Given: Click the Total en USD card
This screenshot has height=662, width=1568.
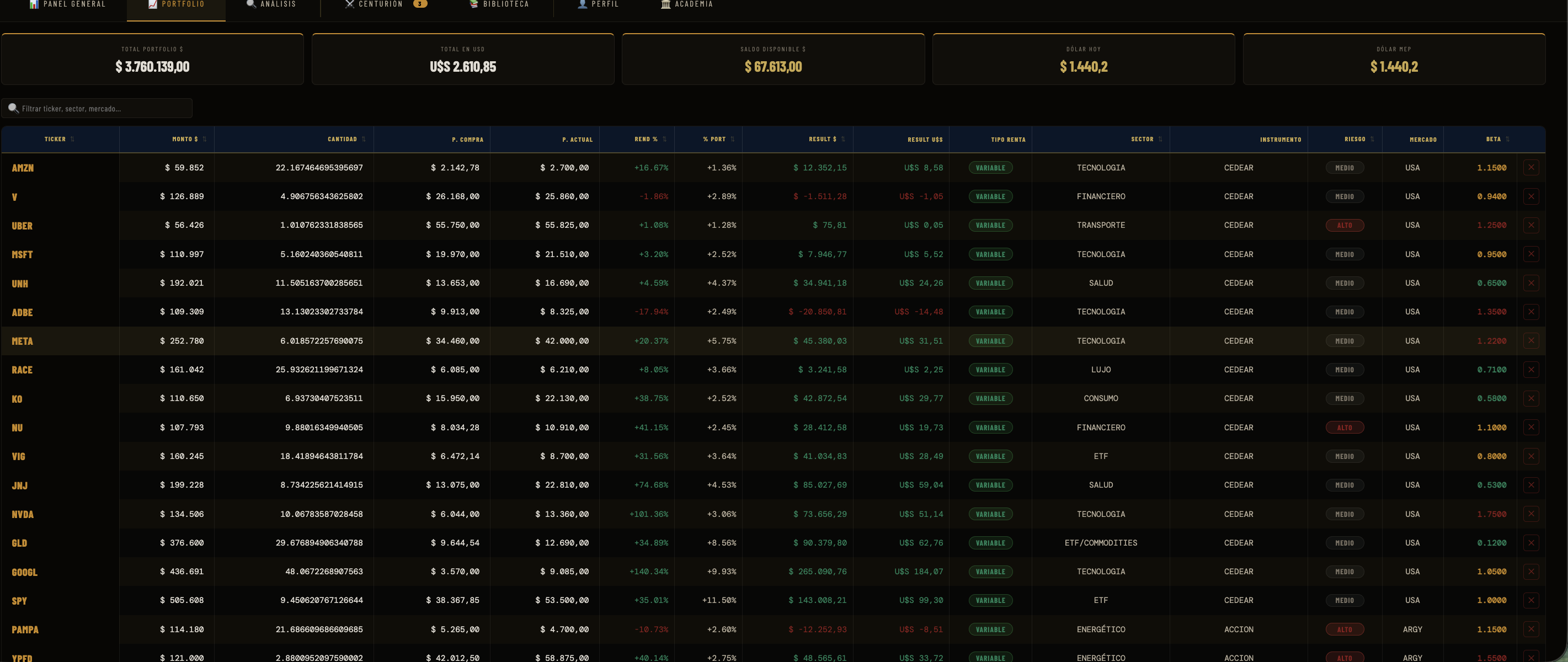Looking at the screenshot, I should (462, 59).
